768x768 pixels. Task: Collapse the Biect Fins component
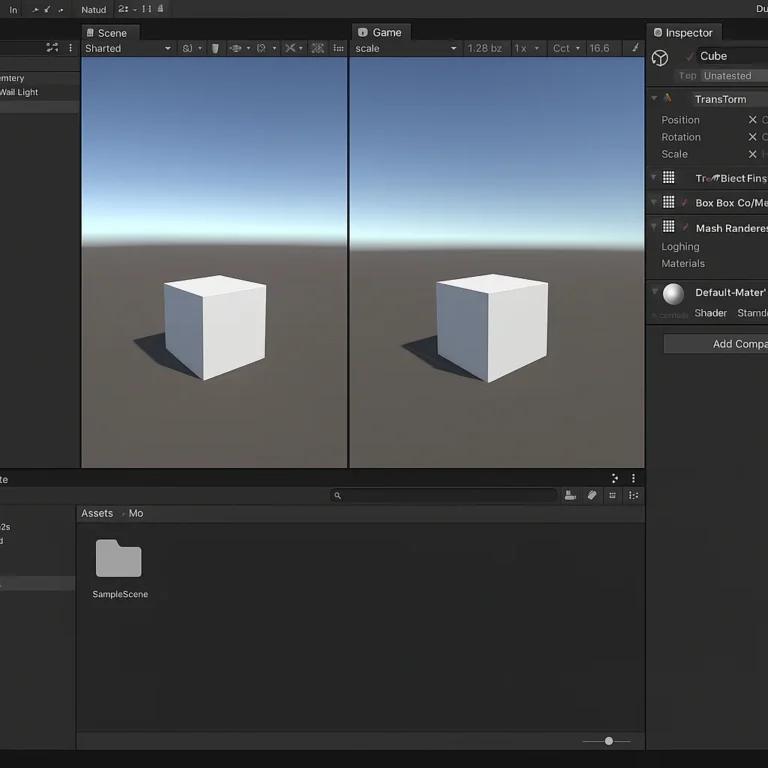pos(654,177)
